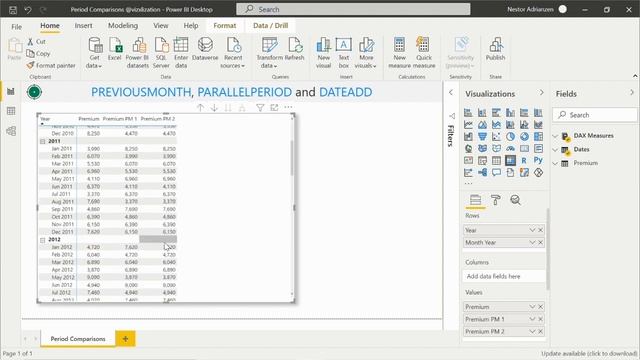Switch to Data view in sidebar
This screenshot has height=360, width=640.
(x=11, y=111)
